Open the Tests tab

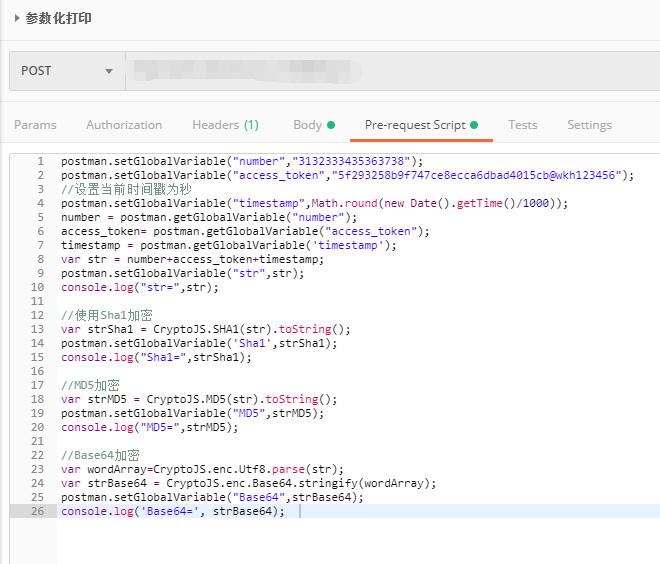coord(523,125)
